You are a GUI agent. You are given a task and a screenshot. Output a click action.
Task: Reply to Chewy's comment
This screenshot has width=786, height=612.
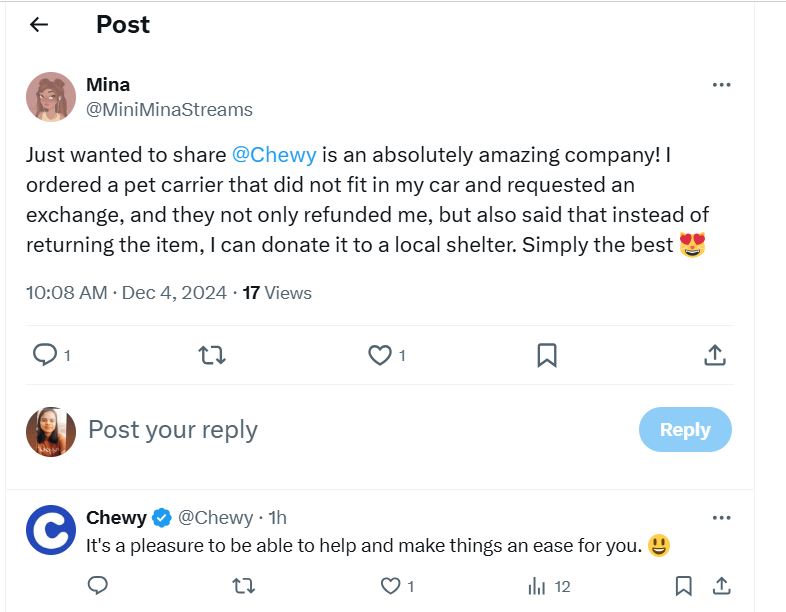point(98,585)
